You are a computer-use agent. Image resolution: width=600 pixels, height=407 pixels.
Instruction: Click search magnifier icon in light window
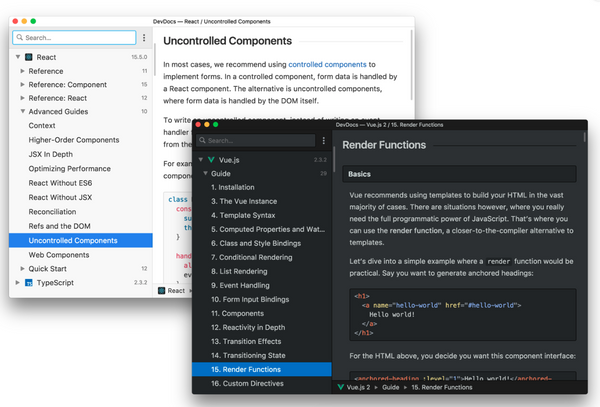[x=20, y=37]
